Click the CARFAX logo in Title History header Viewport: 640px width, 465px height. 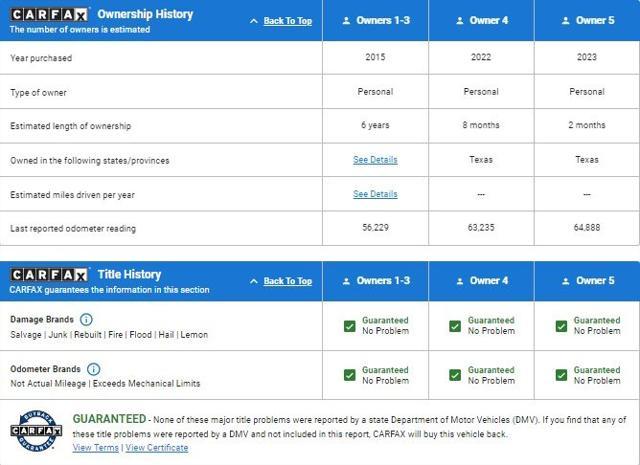(49, 274)
